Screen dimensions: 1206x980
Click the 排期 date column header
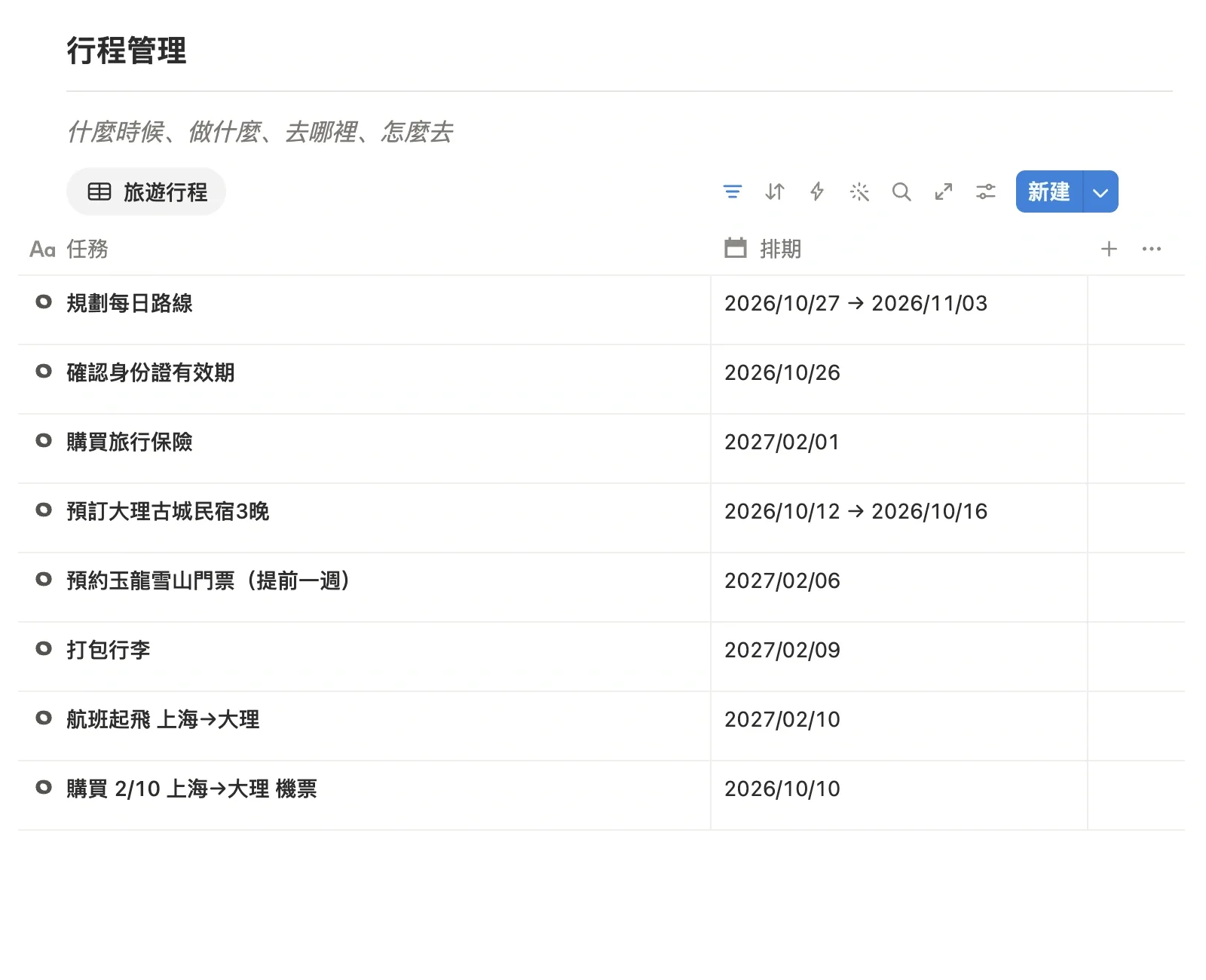tap(763, 249)
